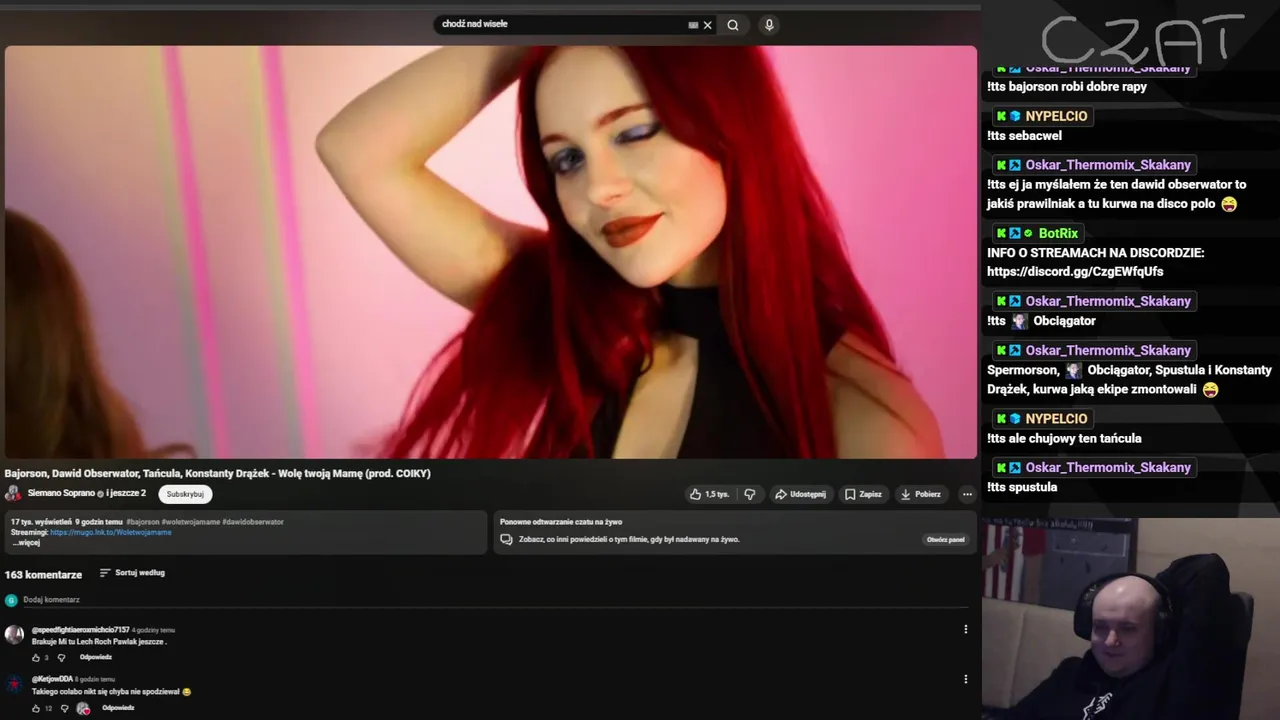1280x720 pixels.
Task: Open the discord.gg/CzgEWfqUfs link in chat
Action: (1075, 272)
